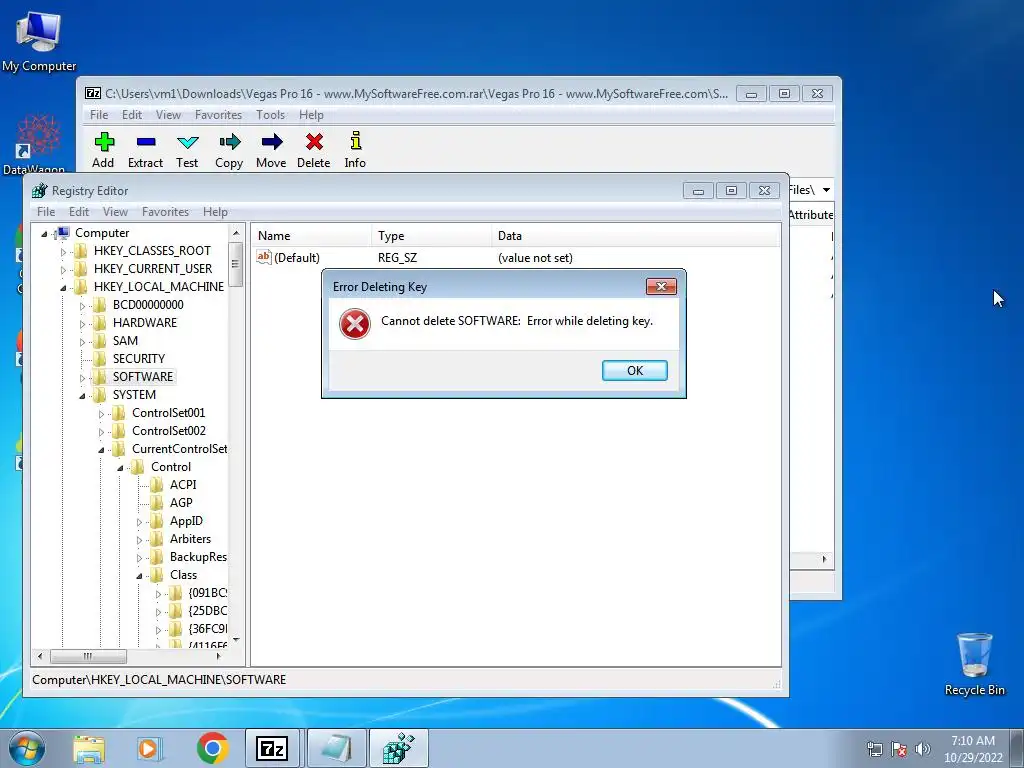The image size is (1024, 768).
Task: Click the Extract icon in 7-Zip
Action: tap(146, 142)
